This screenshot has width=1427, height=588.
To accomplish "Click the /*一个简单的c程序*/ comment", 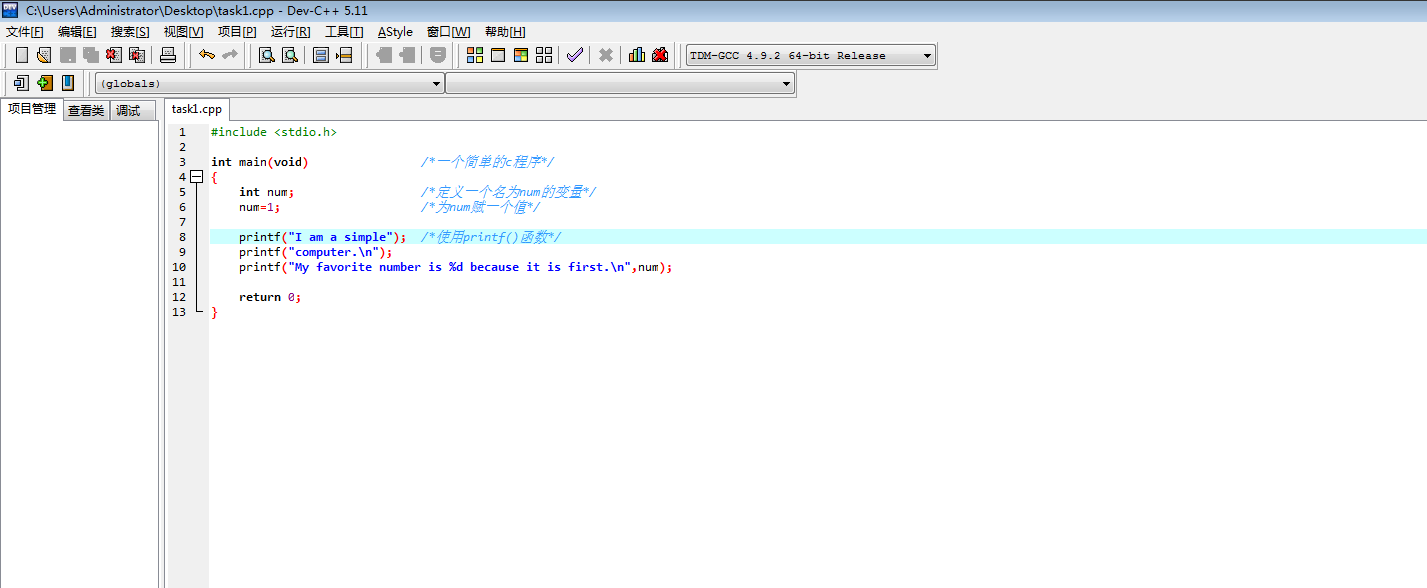I will [488, 162].
